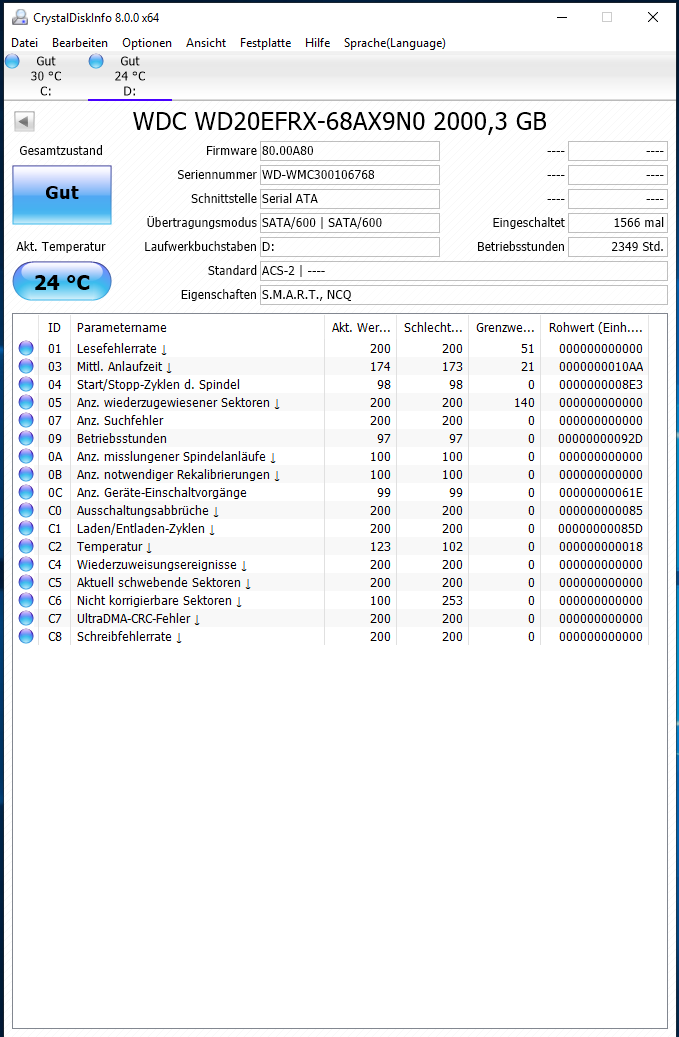Screen dimensions: 679x1037
Task: Click status orb for Temperatur attribute row
Action: click(x=26, y=547)
